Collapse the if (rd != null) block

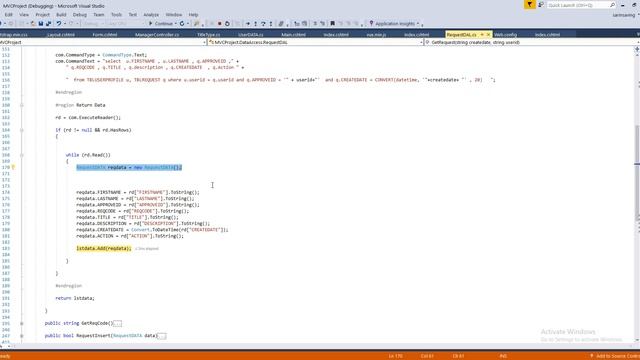pyautogui.click(x=22, y=130)
